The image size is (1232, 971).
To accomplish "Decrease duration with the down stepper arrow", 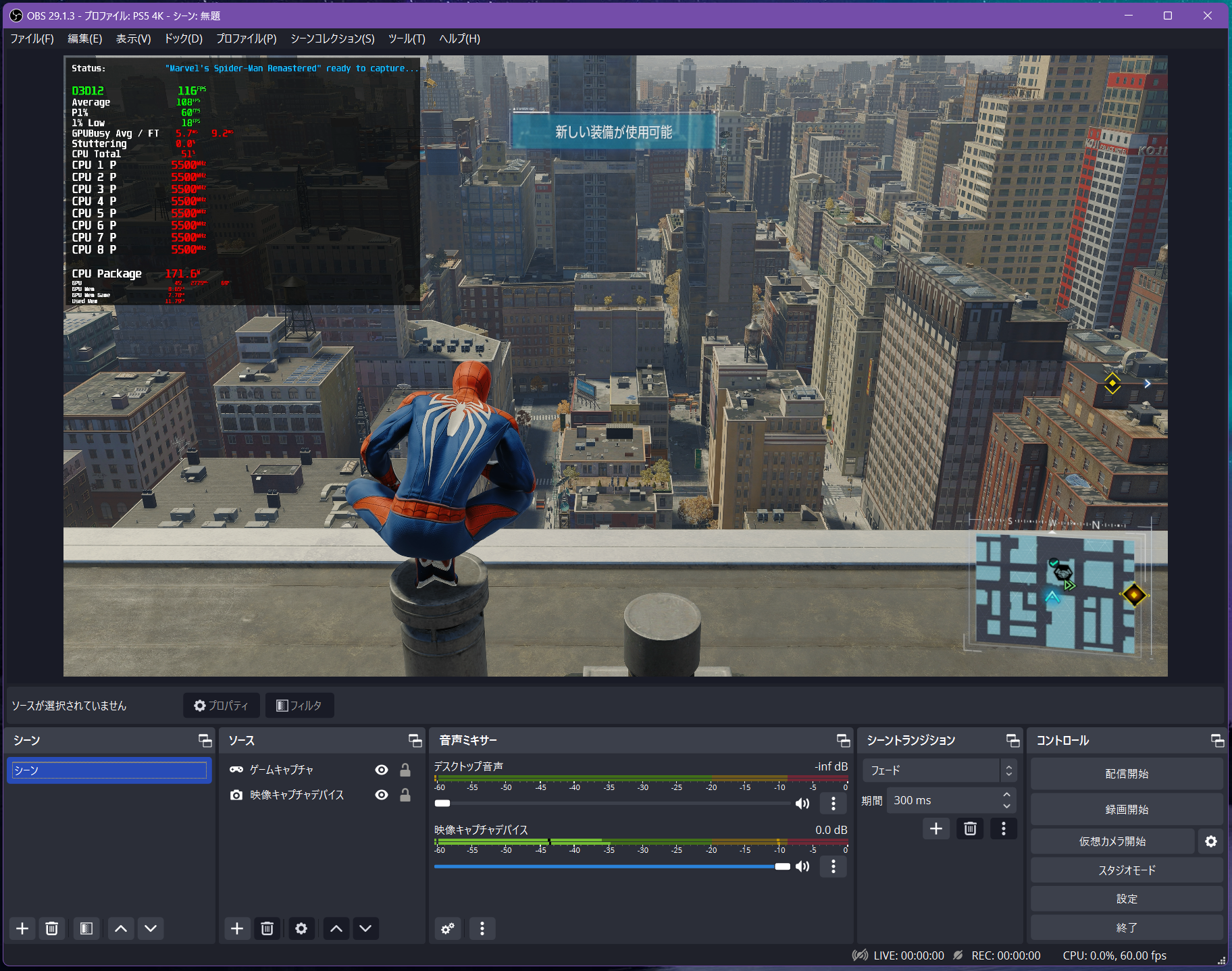I will (x=1007, y=806).
